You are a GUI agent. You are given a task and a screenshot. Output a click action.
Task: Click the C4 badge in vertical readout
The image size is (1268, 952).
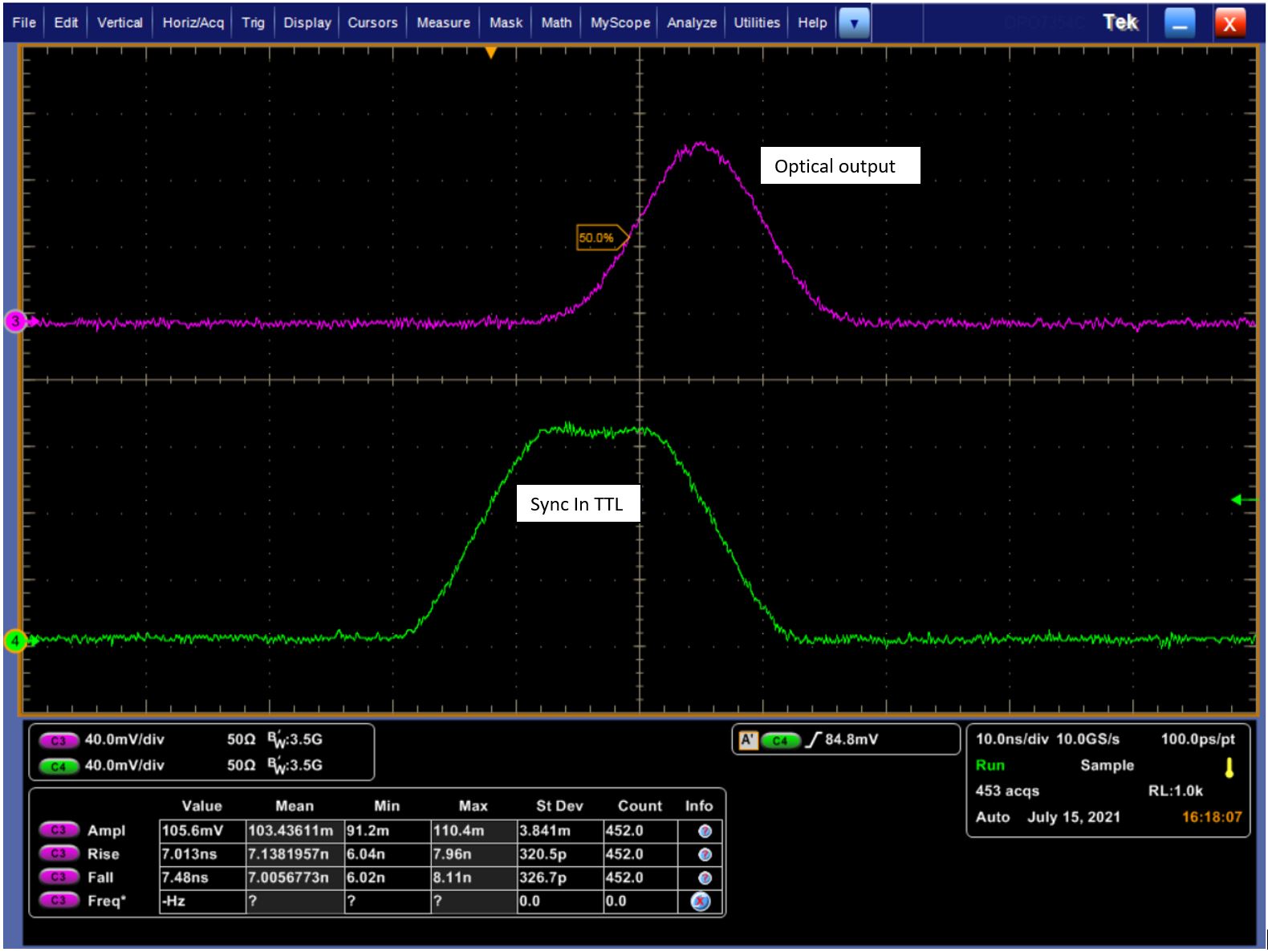[x=59, y=766]
